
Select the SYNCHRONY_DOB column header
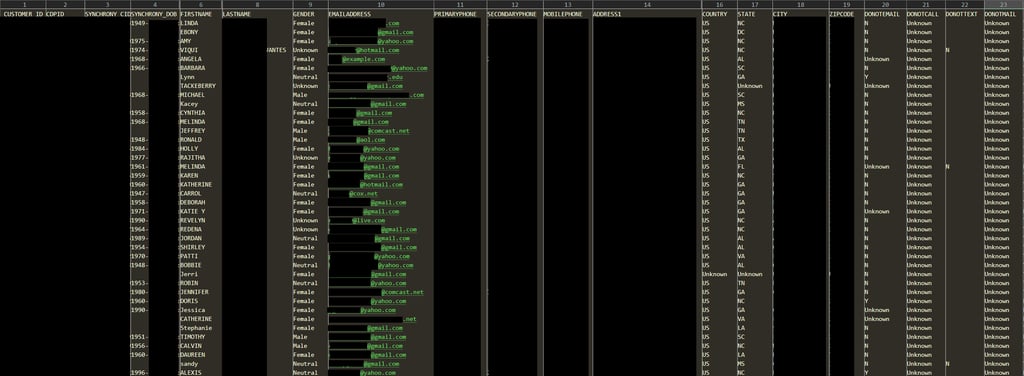154,14
